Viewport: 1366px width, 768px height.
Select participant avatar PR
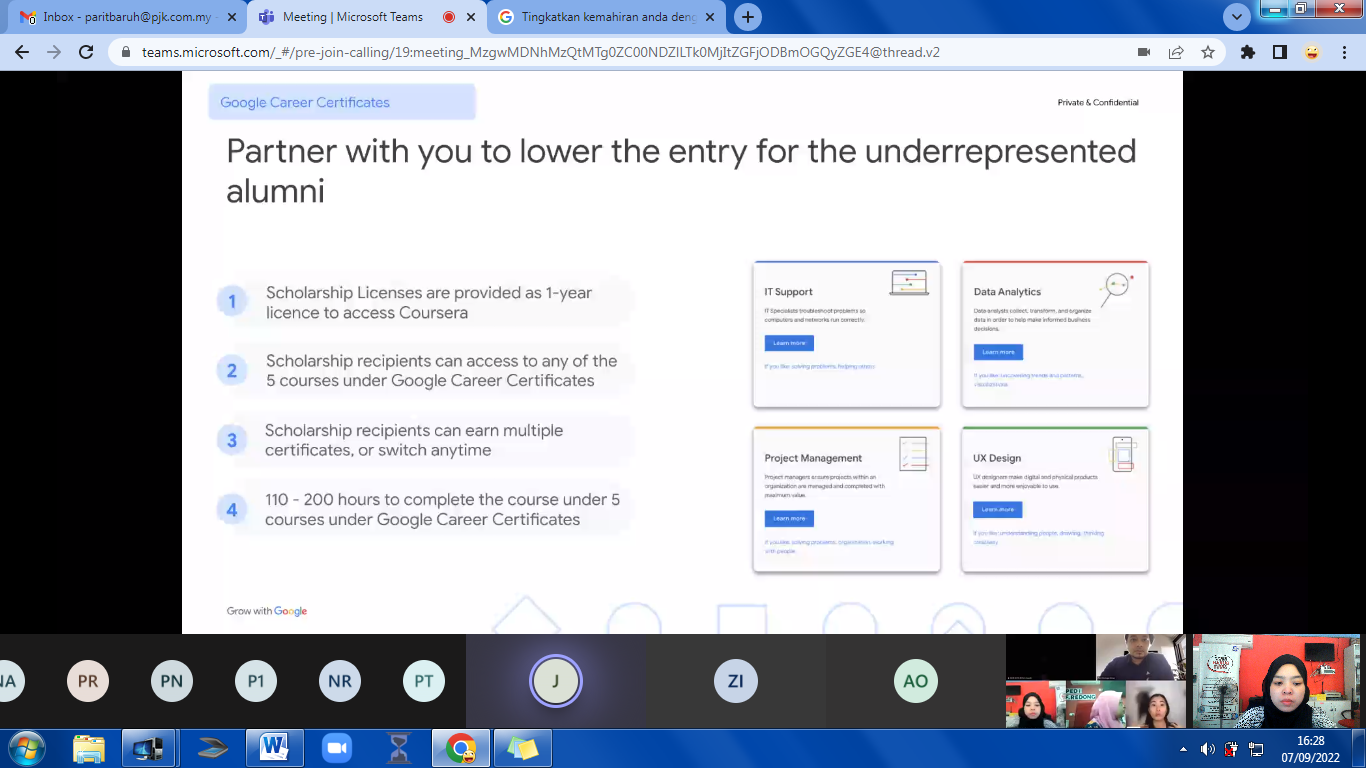tap(88, 681)
